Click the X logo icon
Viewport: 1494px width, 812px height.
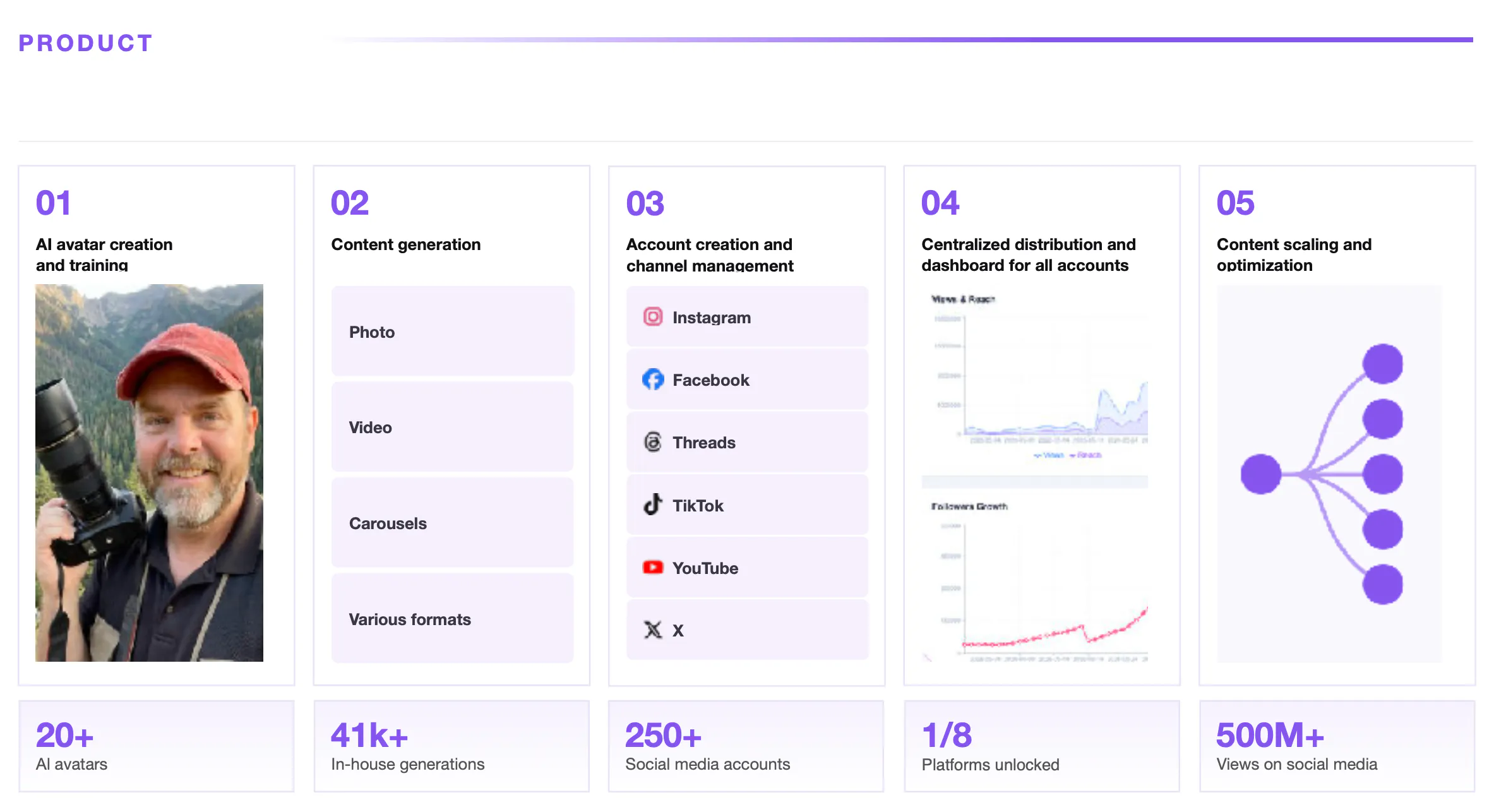[x=653, y=630]
